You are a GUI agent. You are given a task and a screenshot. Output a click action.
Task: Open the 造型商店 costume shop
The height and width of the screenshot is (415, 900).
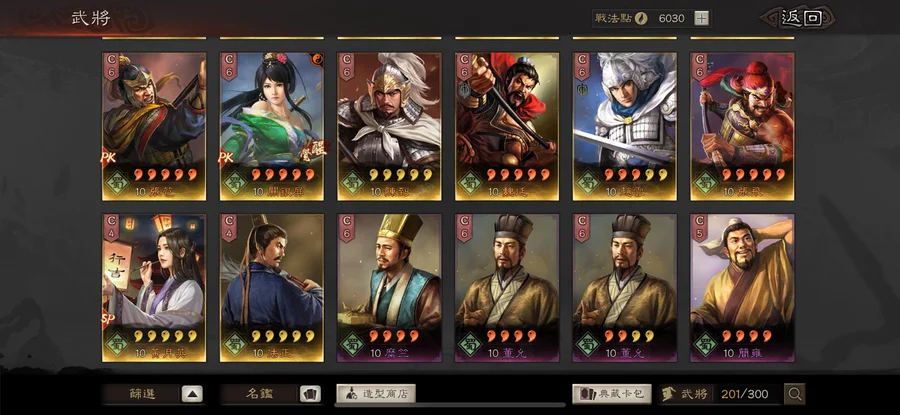pos(375,394)
